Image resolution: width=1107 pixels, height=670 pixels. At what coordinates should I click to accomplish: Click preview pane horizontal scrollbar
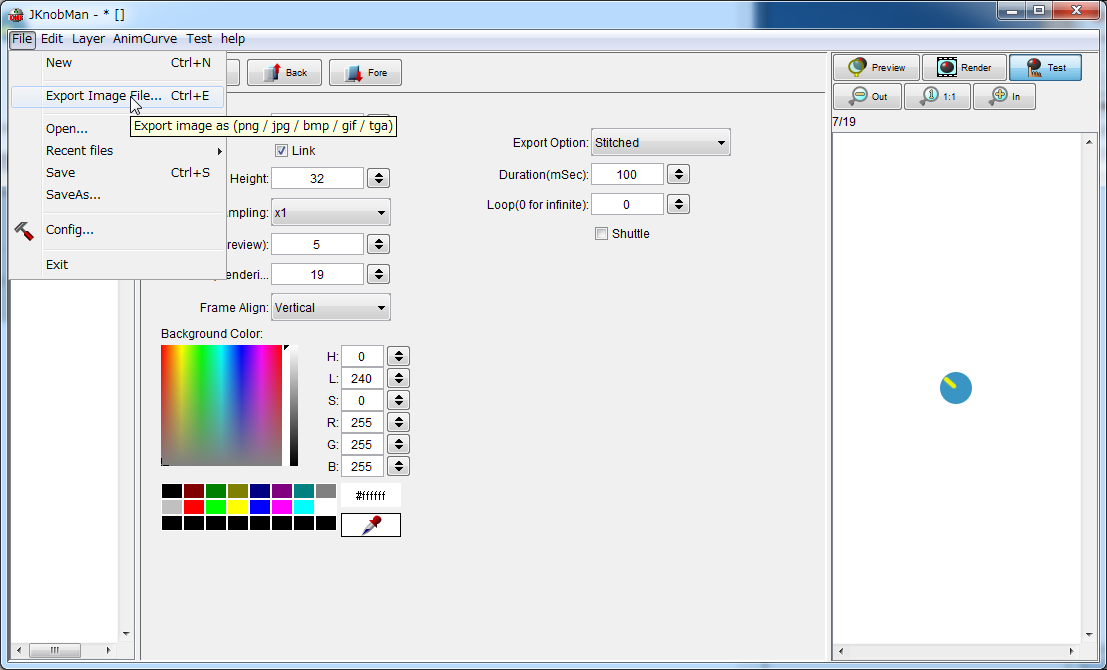(x=956, y=652)
